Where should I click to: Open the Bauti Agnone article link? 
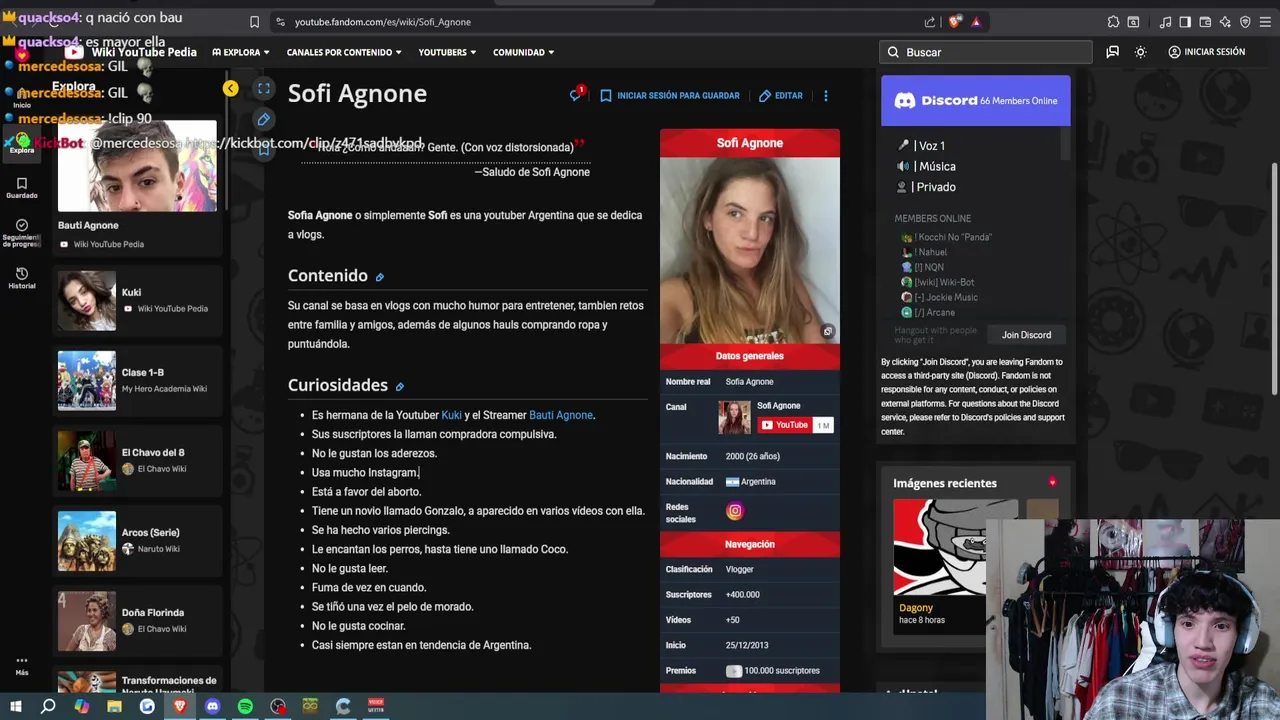561,415
